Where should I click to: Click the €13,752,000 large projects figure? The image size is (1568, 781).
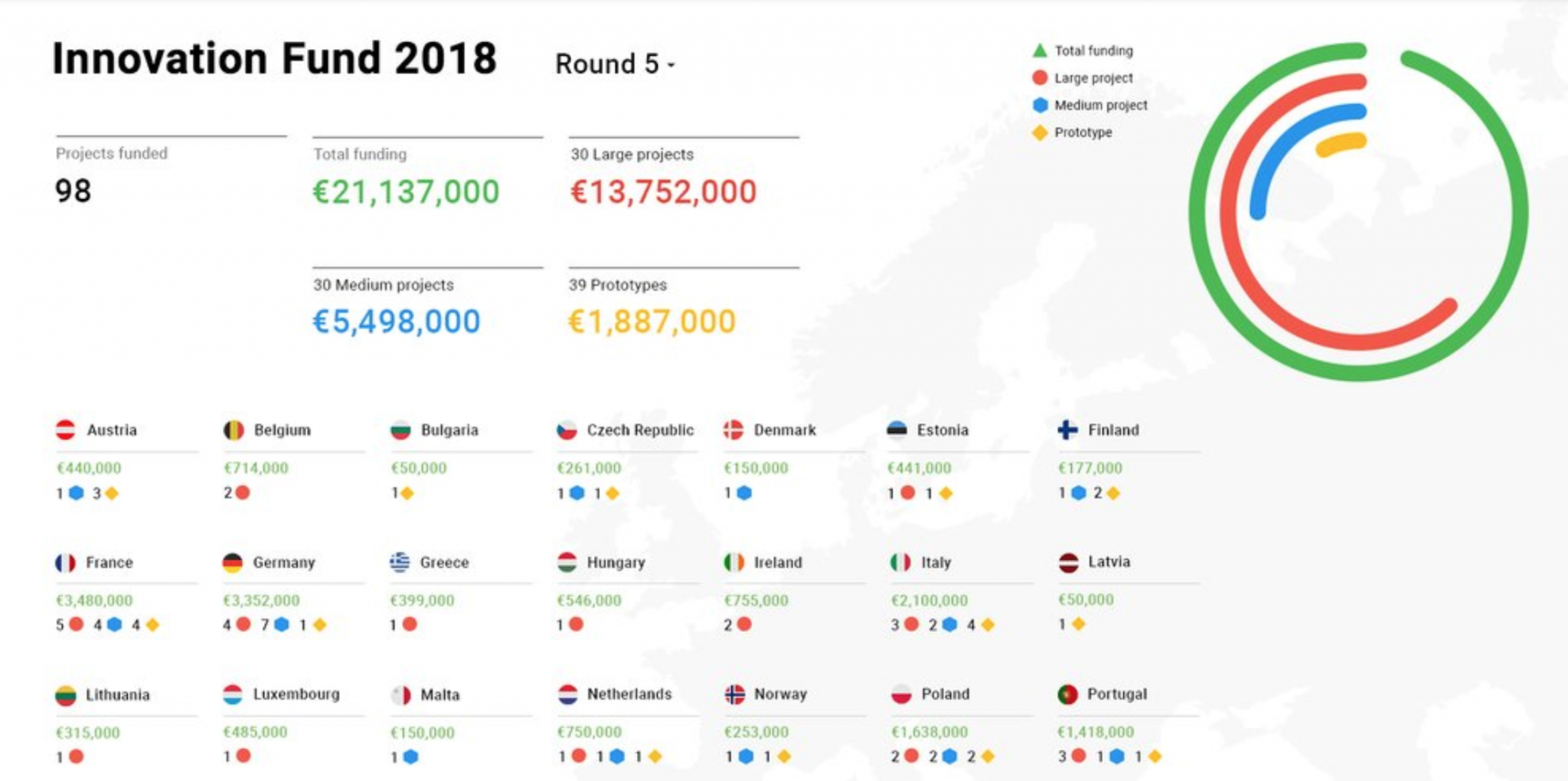(663, 191)
